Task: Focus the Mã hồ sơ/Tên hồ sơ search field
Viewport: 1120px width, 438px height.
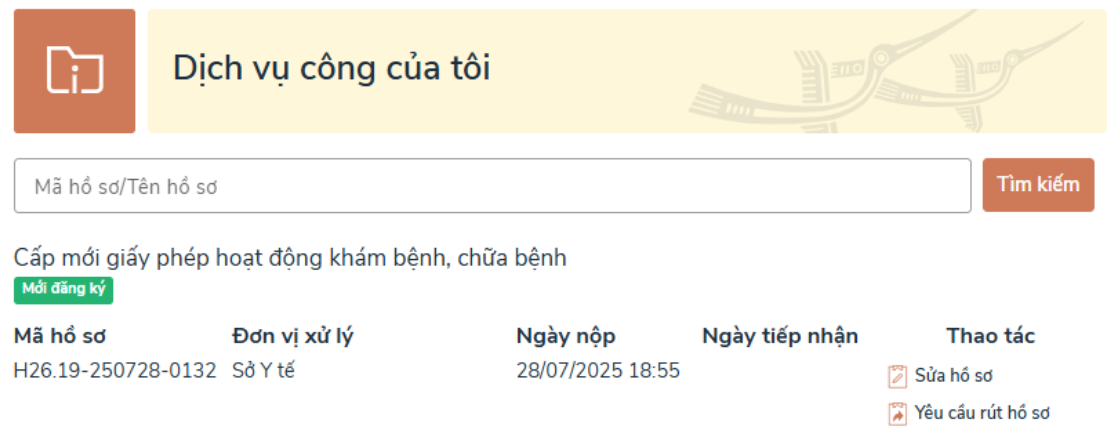Action: point(492,186)
